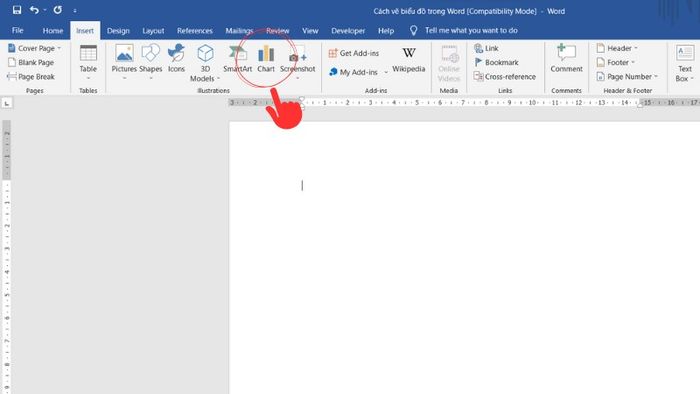The width and height of the screenshot is (700, 394).
Task: Click the Tell me what you want to do box
Action: (x=471, y=30)
